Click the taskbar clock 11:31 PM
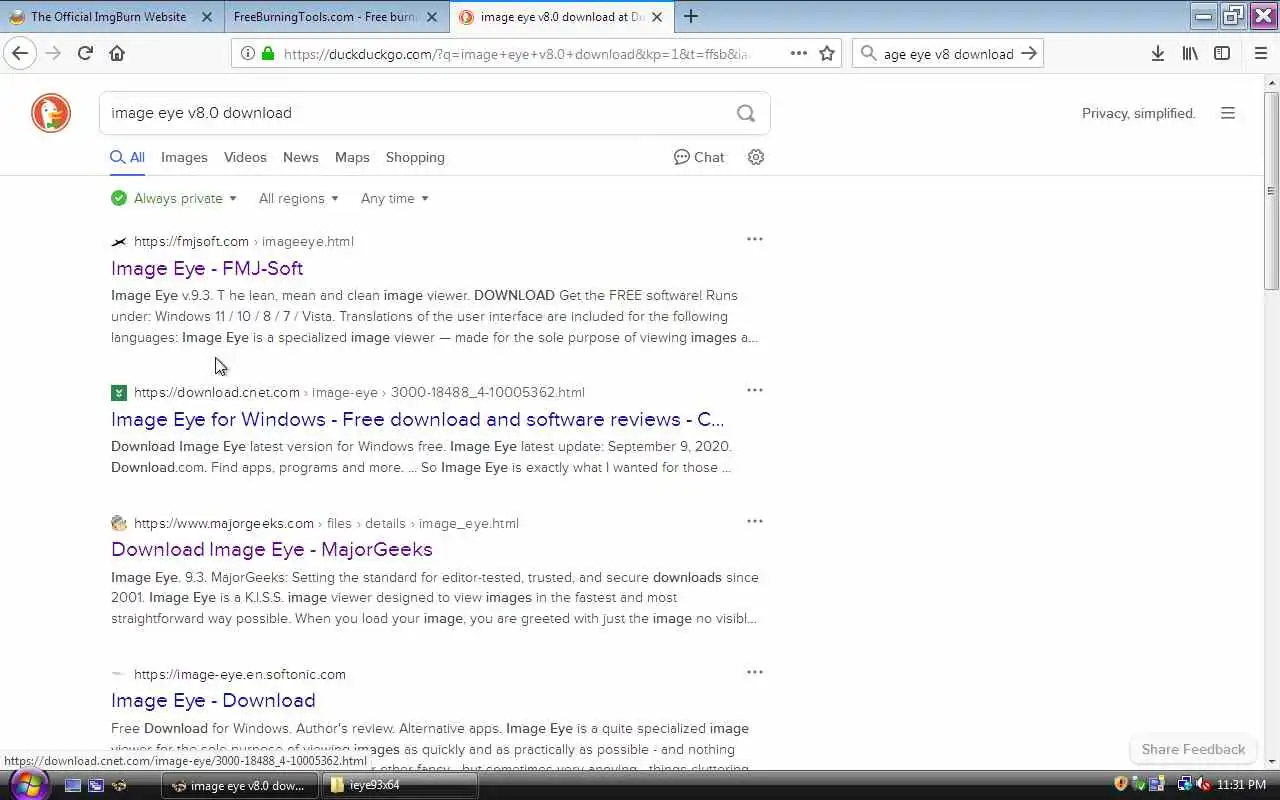This screenshot has width=1280, height=800. pos(1243,785)
